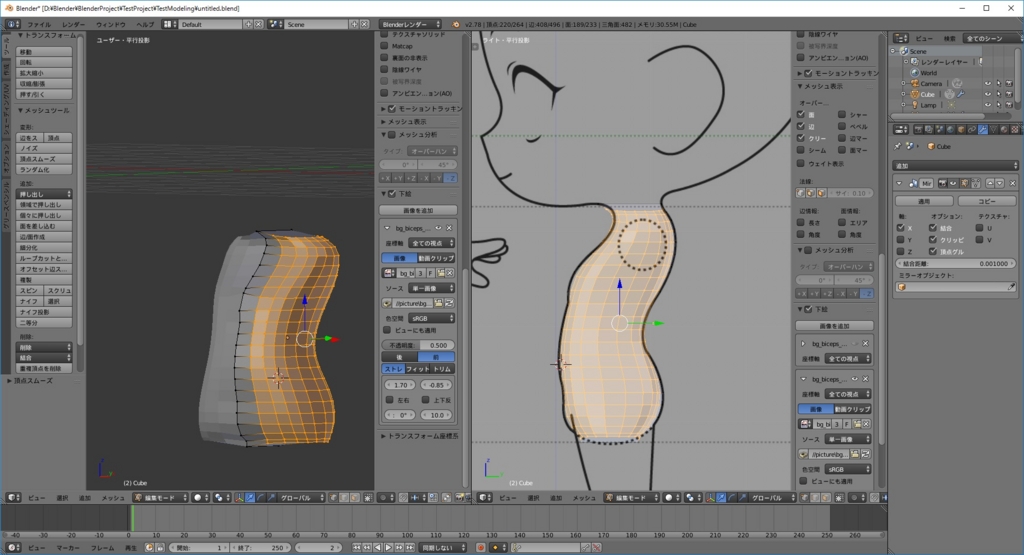This screenshot has height=555, width=1024.
Task: Click the Camera object icon in outliner
Action: click(914, 84)
